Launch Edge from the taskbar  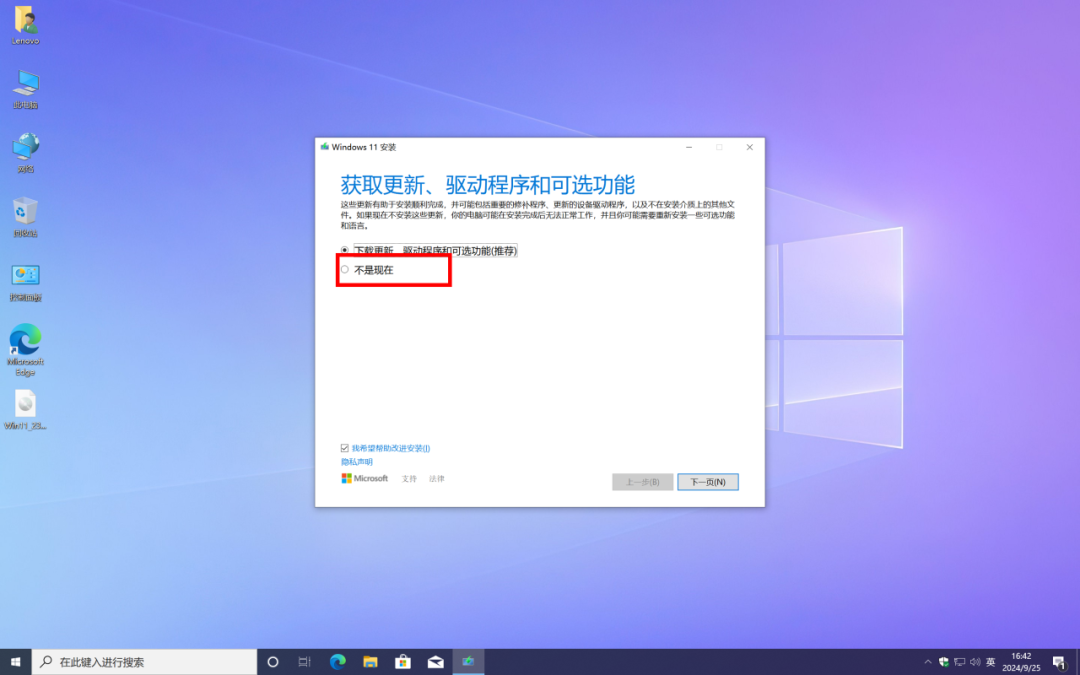[x=338, y=662]
